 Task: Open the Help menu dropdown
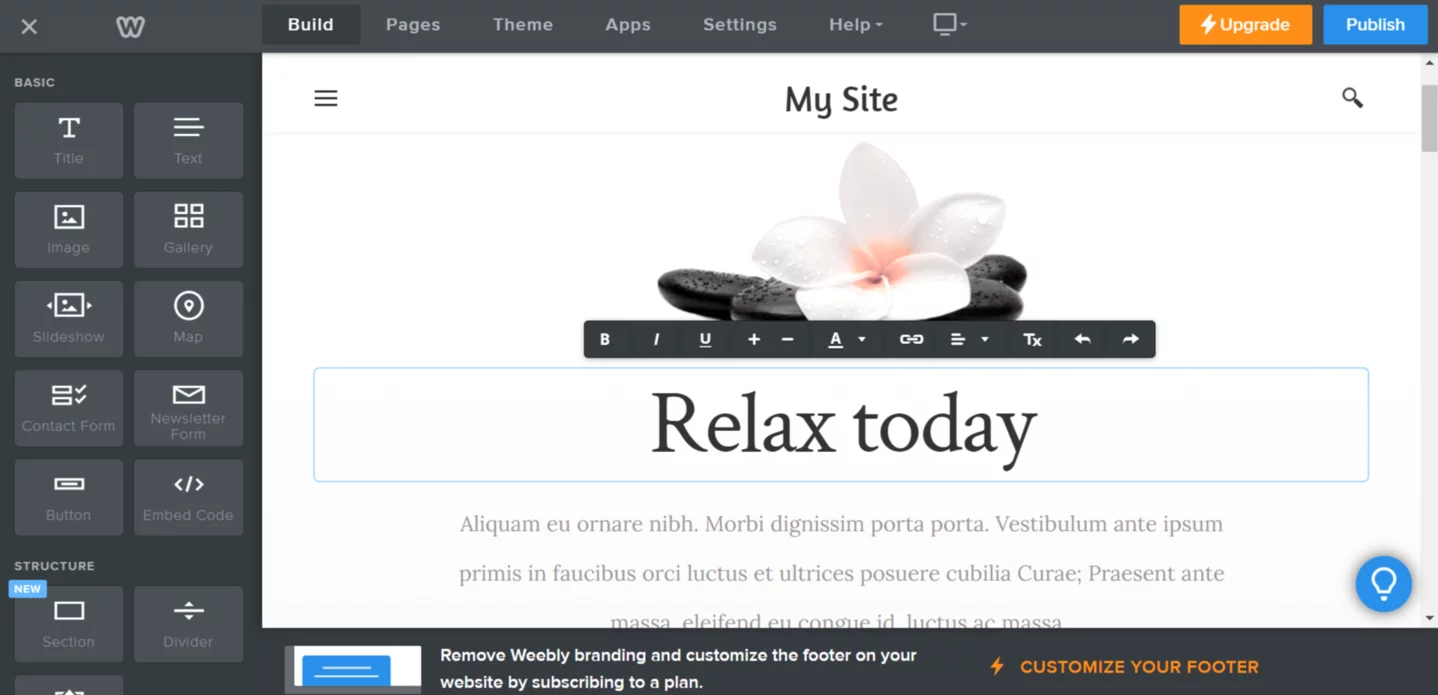point(854,24)
